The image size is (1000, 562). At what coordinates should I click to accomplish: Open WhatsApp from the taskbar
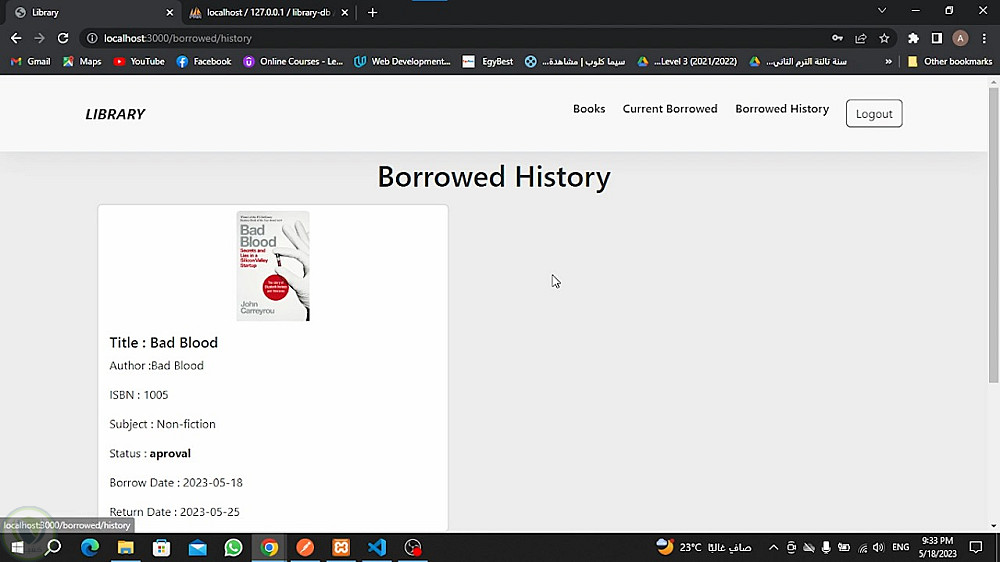(x=233, y=547)
